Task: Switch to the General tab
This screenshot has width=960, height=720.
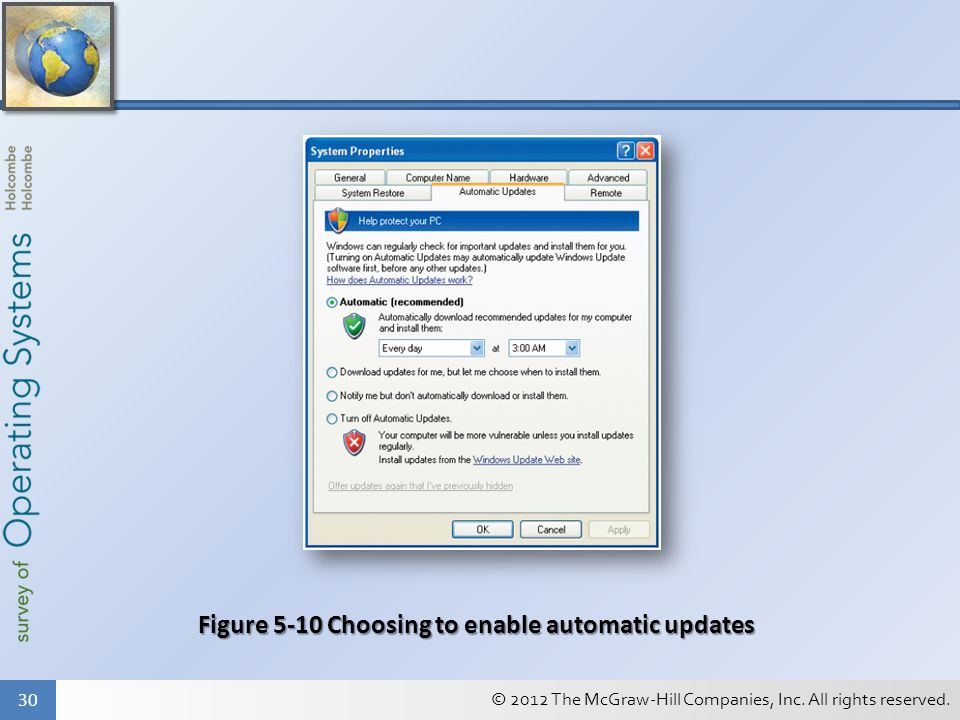Action: coord(350,178)
